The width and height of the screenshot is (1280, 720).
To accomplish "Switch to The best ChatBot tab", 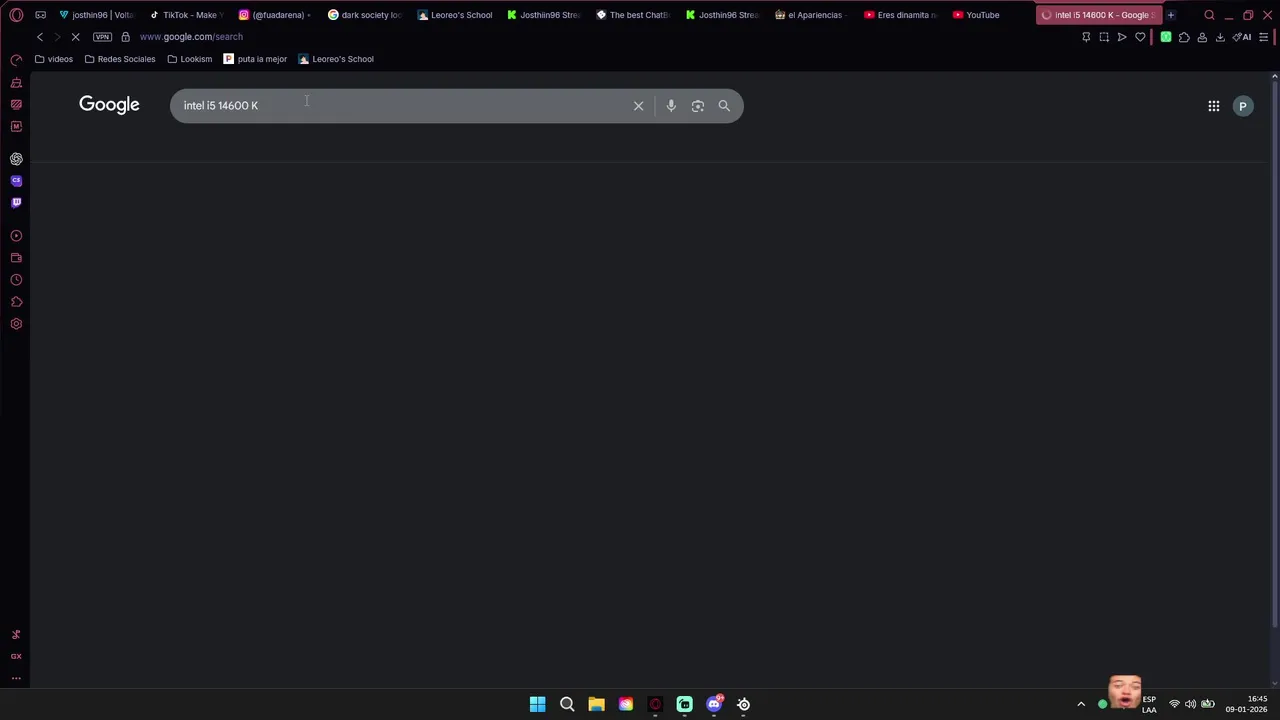I will (x=633, y=15).
